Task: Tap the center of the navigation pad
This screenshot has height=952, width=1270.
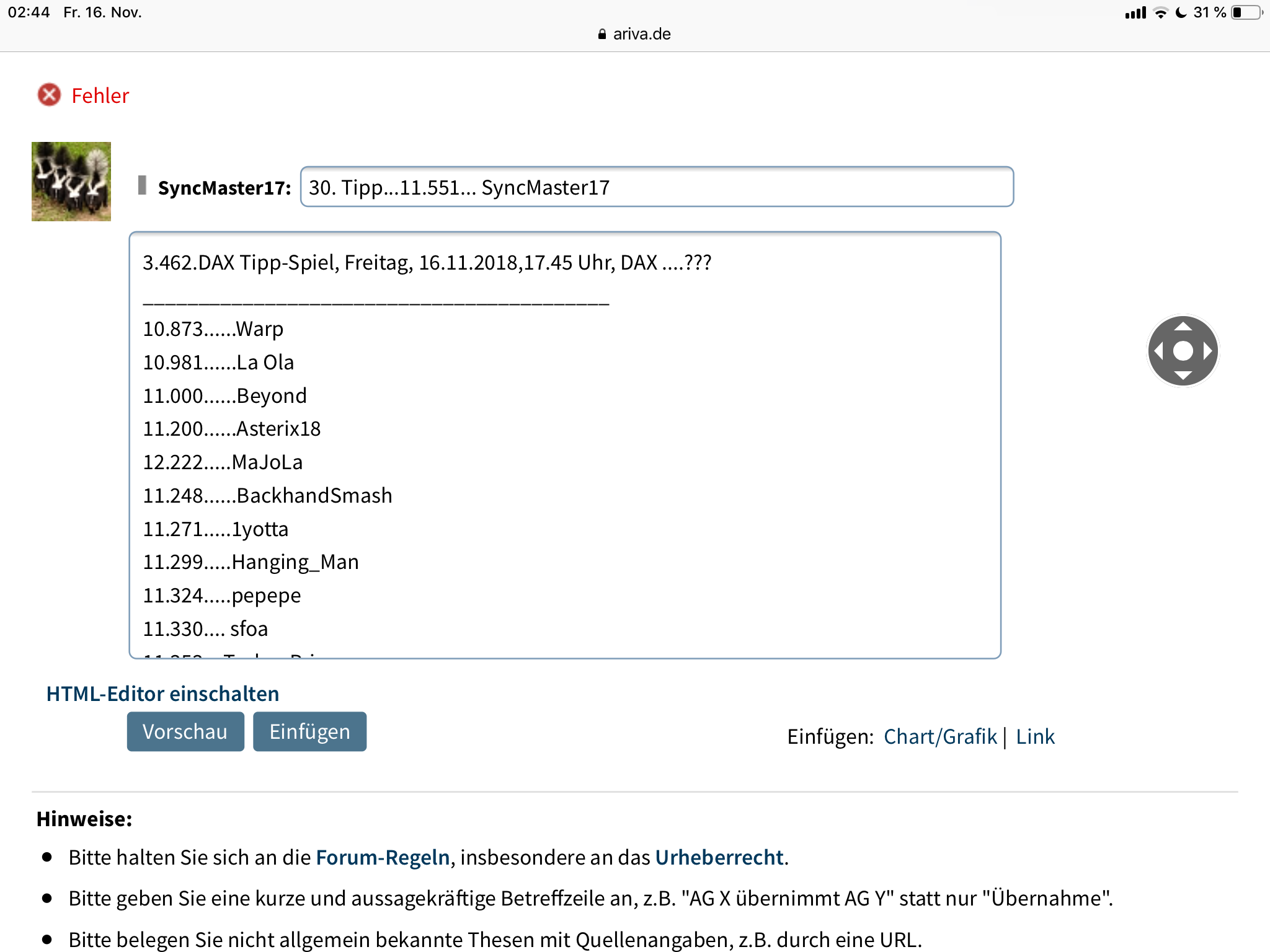Action: click(x=1183, y=351)
